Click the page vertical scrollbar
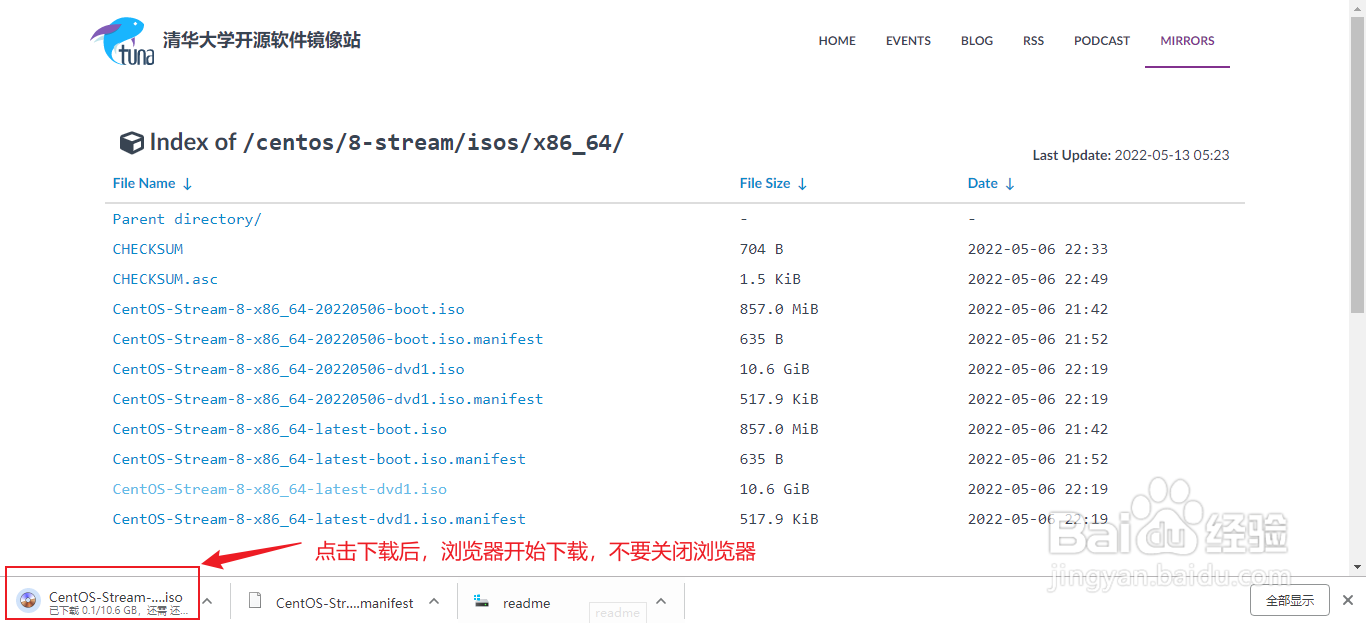The width and height of the screenshot is (1366, 623). [x=1357, y=200]
